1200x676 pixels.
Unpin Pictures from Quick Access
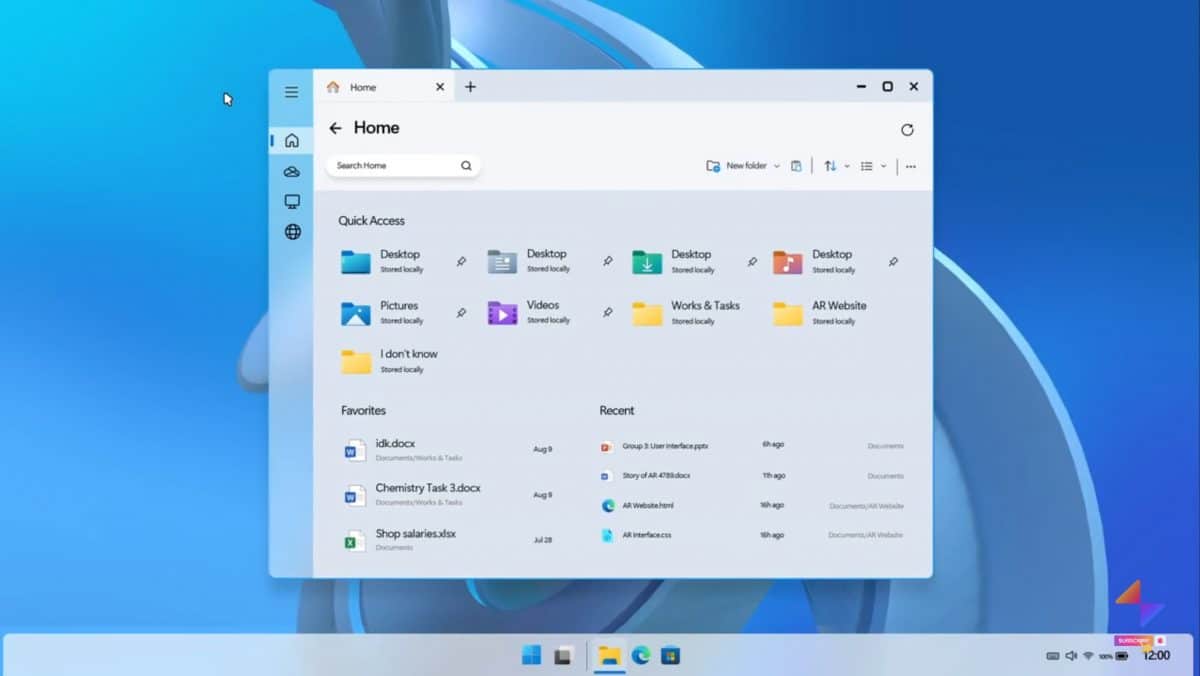point(461,313)
